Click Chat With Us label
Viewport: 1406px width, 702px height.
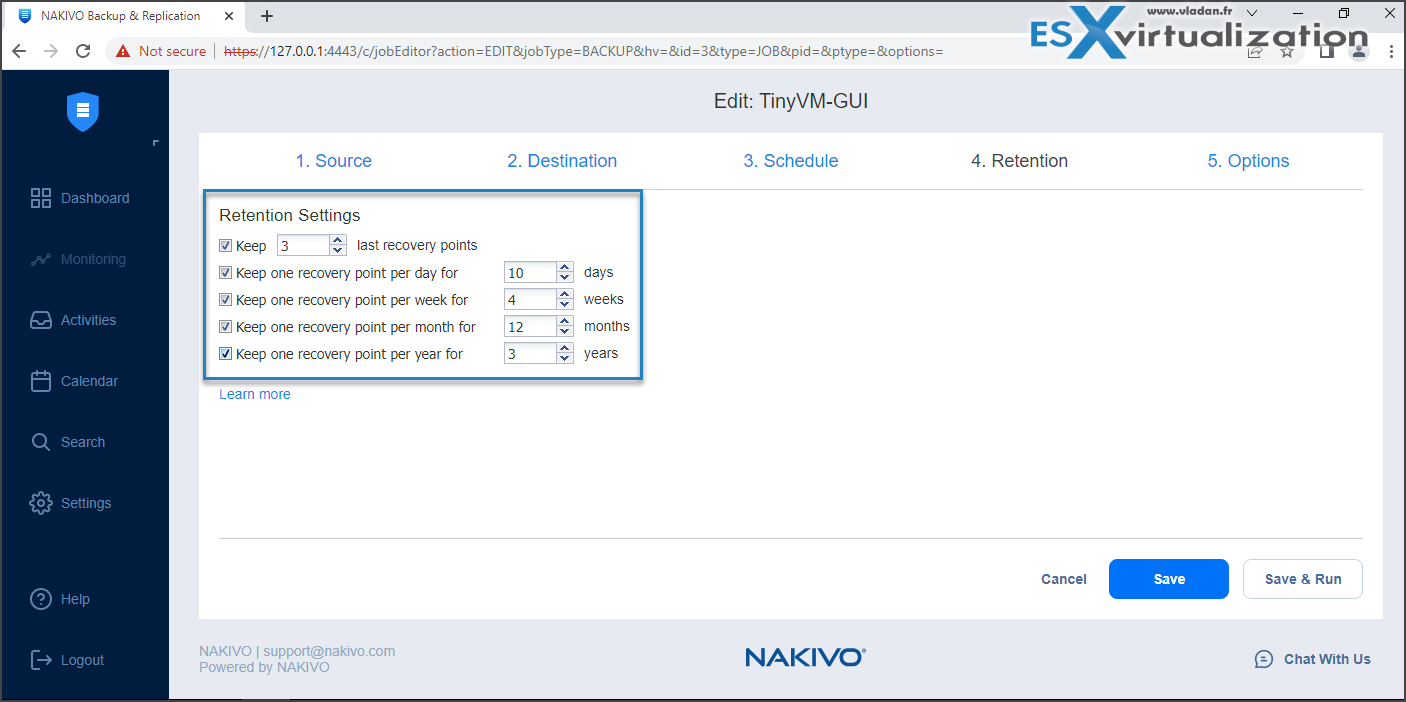coord(1327,659)
